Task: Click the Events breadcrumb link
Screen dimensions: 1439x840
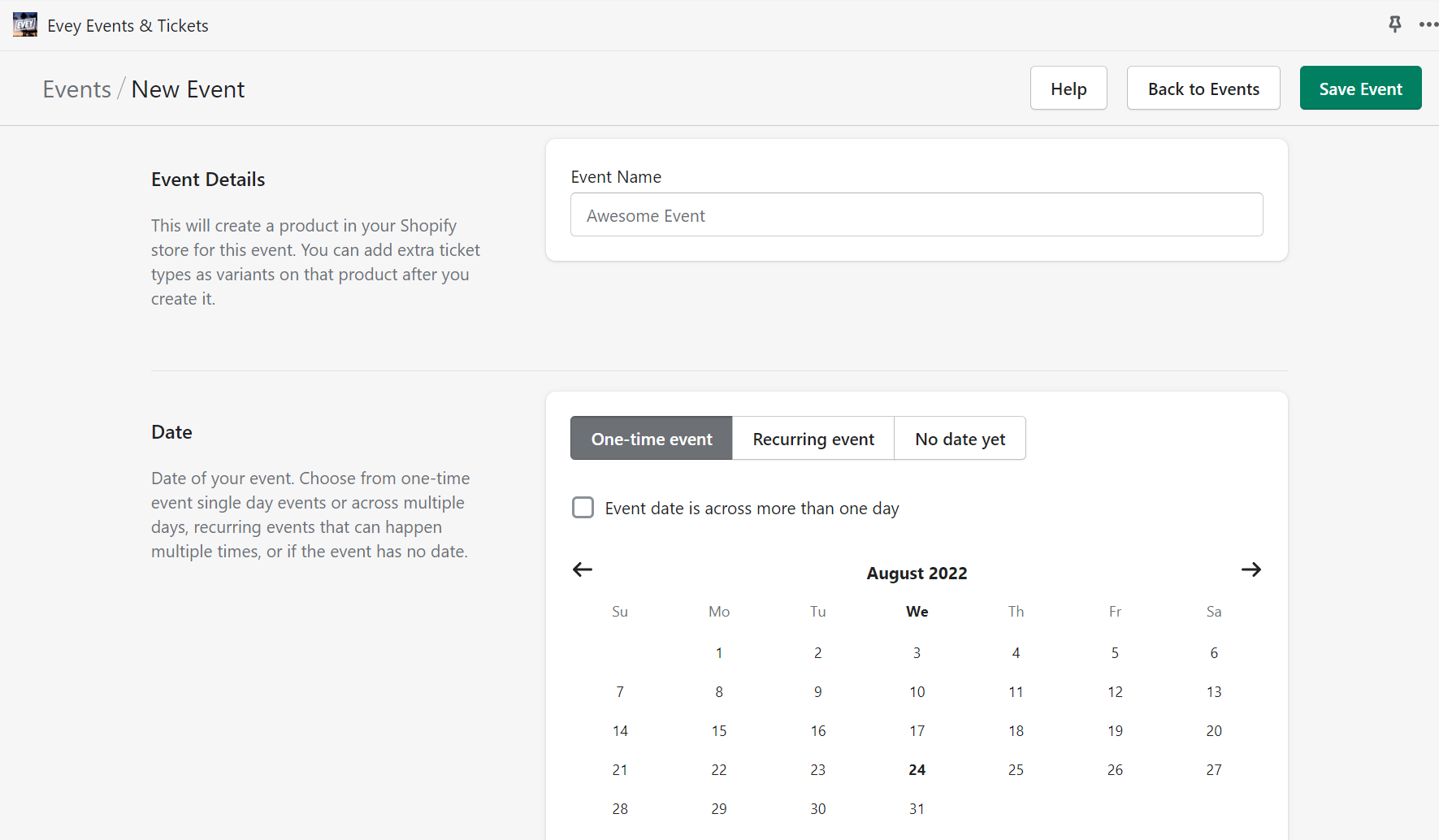Action: [77, 89]
